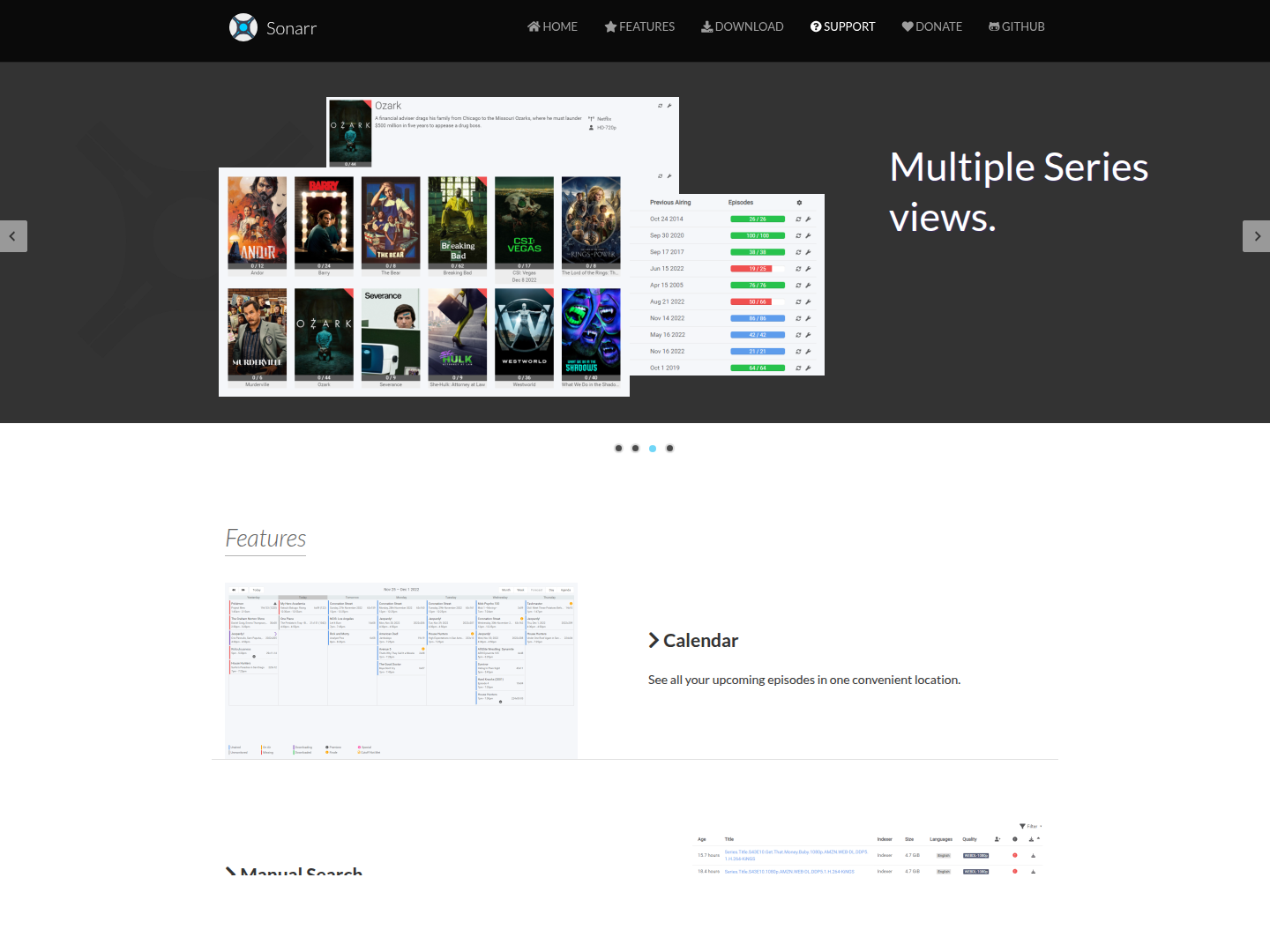Screen dimensions: 1270x952
Task: Open wrench editor for Jun 15 2022 row
Action: coord(808,269)
